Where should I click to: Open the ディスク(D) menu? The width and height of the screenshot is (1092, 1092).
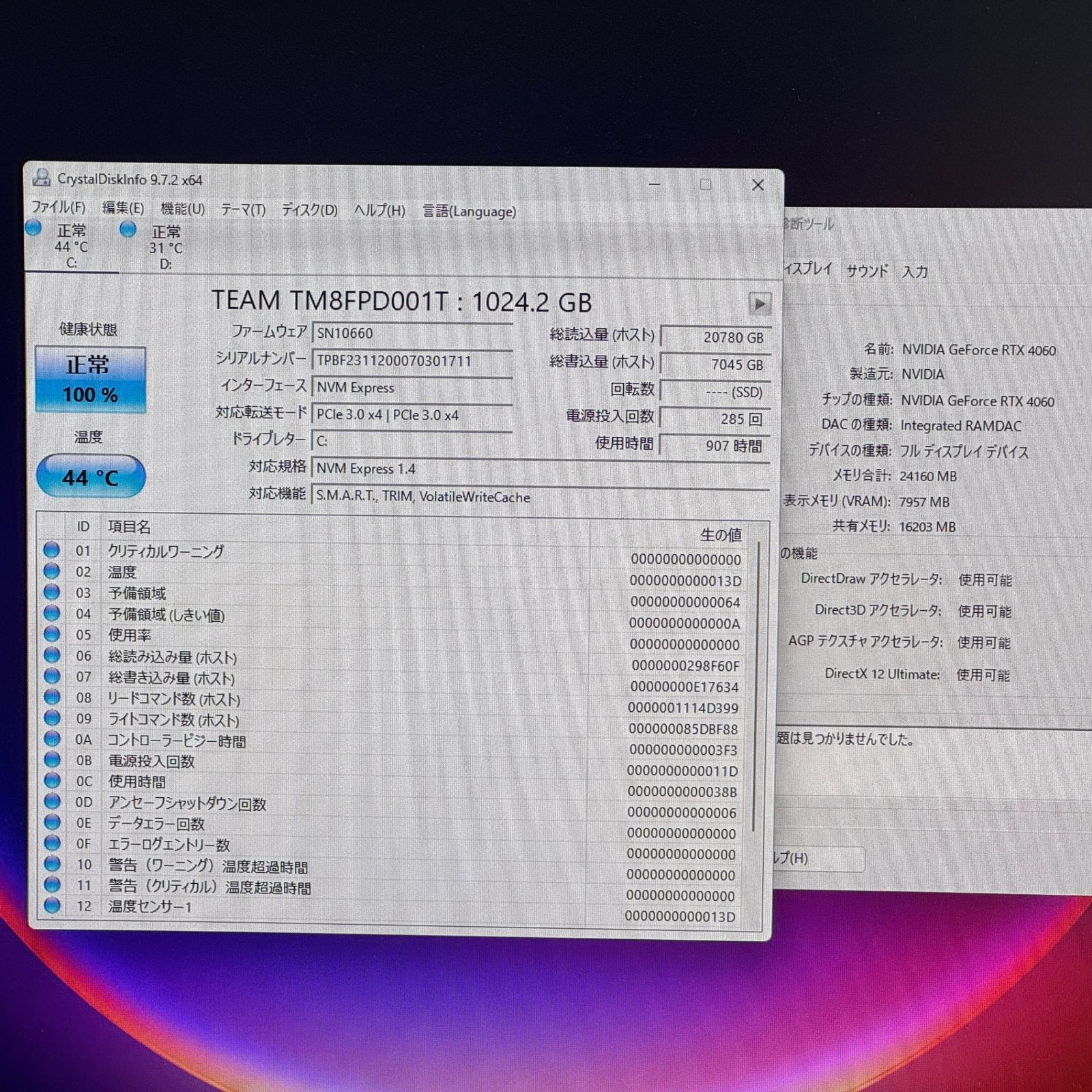click(310, 210)
